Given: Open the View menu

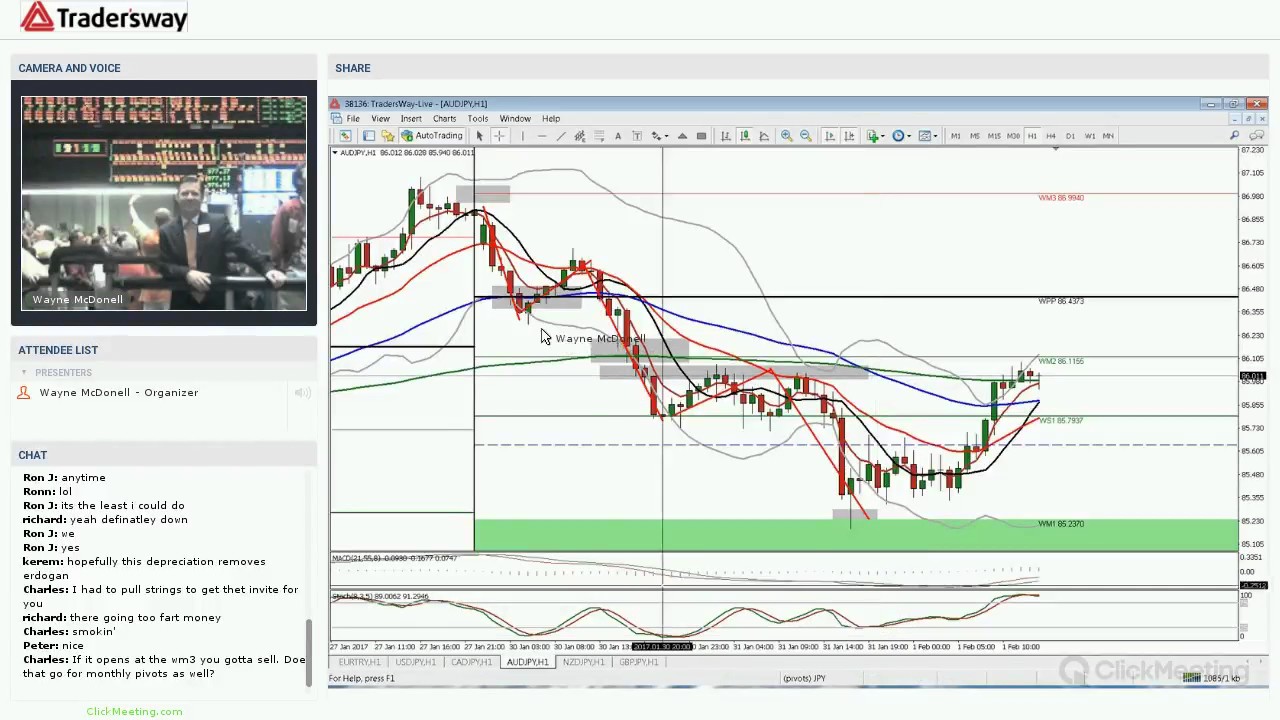Looking at the screenshot, I should 380,119.
